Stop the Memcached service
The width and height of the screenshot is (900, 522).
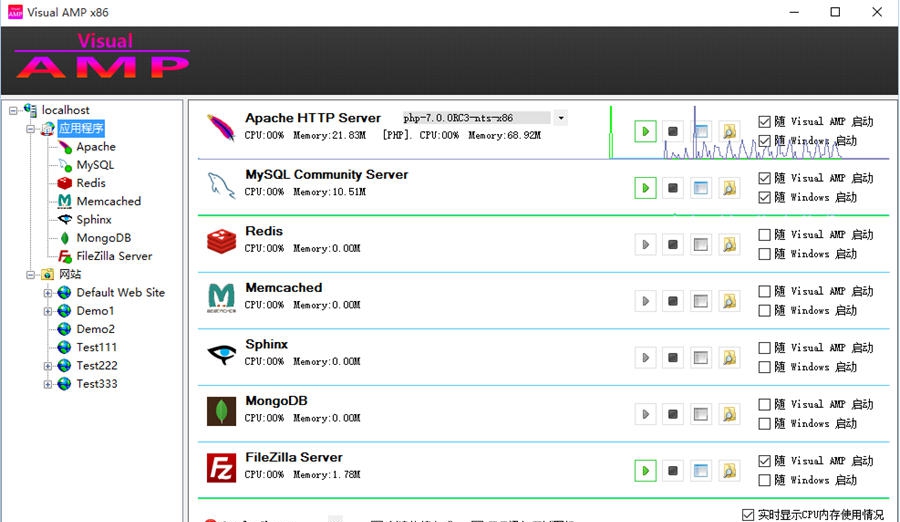point(673,301)
